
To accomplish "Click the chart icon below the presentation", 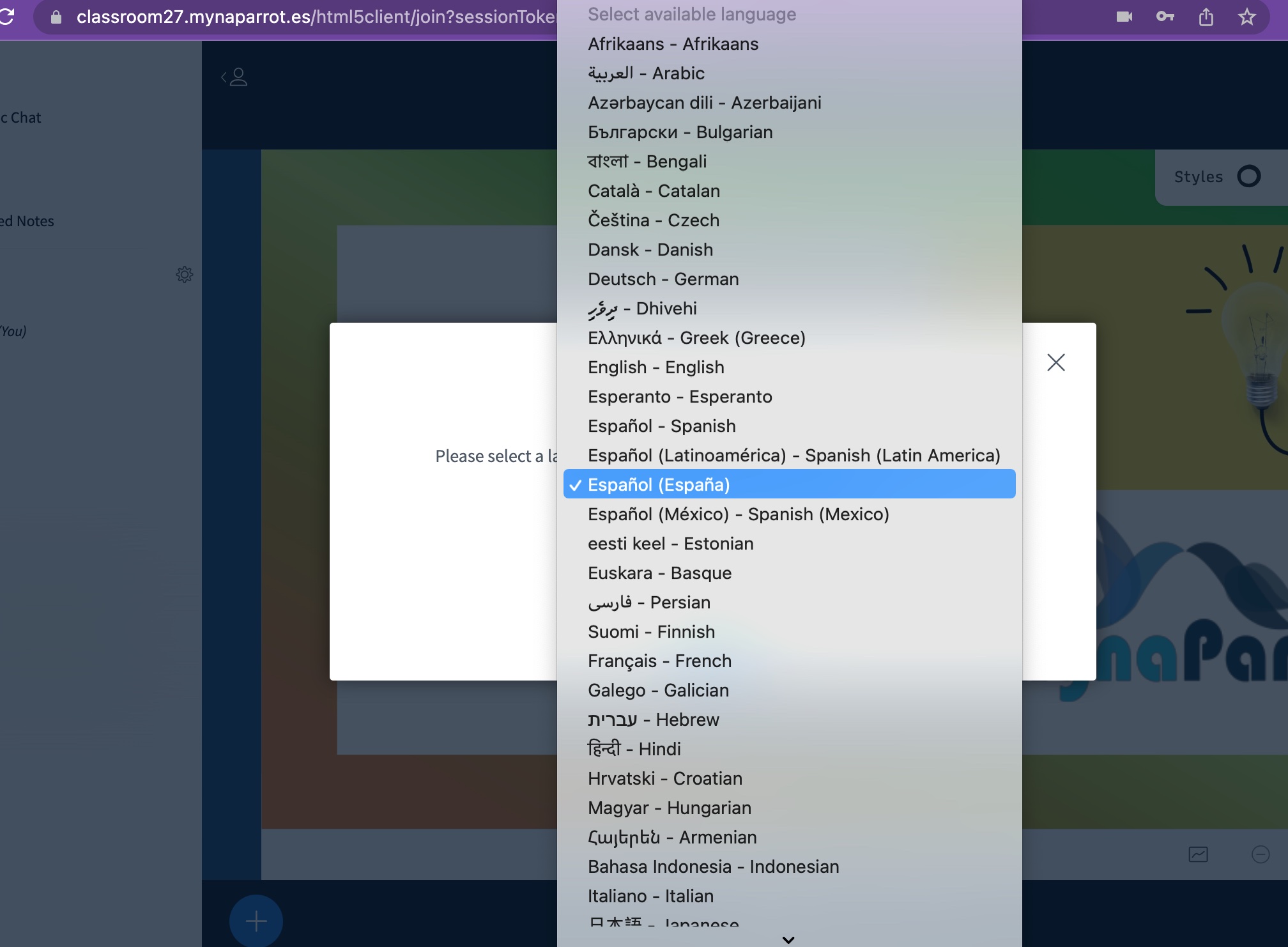I will pyautogui.click(x=1198, y=854).
